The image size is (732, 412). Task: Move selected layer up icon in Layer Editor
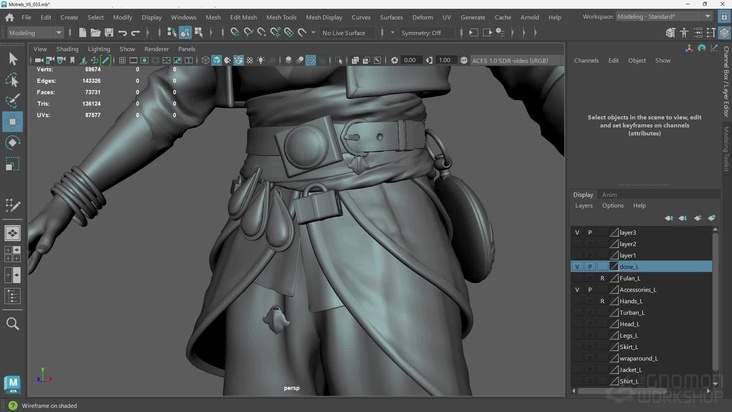pyautogui.click(x=669, y=218)
